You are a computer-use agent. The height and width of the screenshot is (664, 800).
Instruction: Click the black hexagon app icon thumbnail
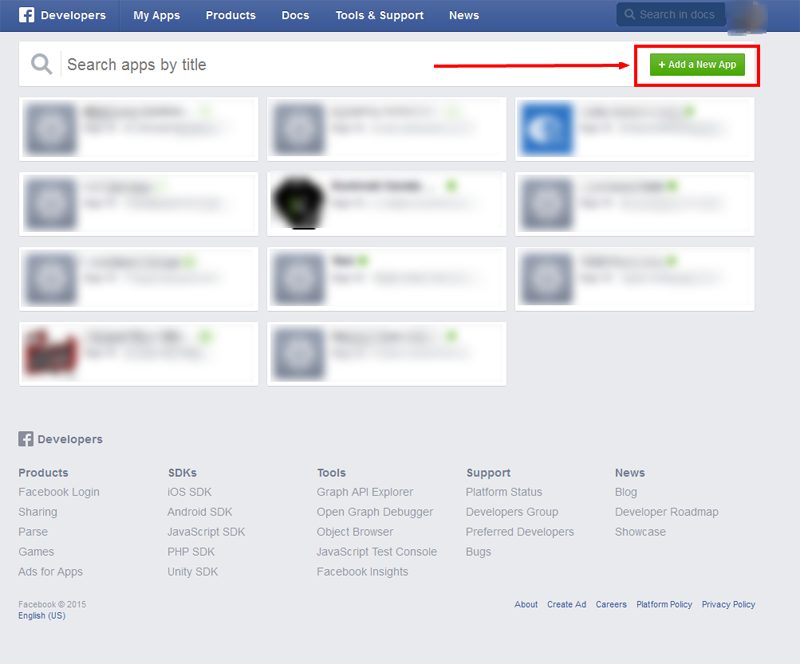coord(298,203)
